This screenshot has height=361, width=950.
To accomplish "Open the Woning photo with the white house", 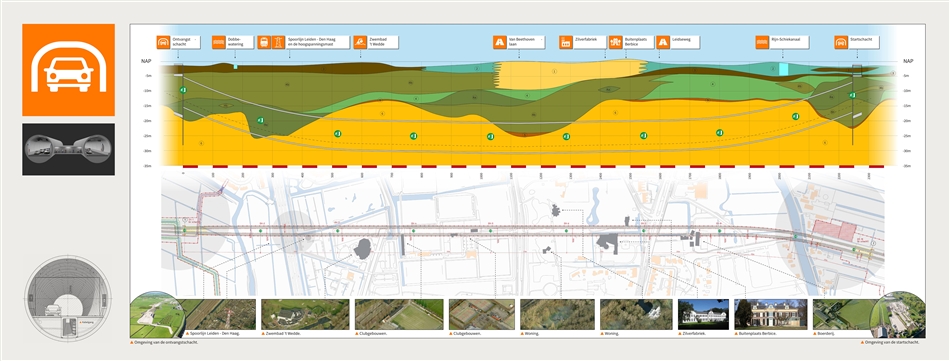I will pyautogui.click(x=636, y=314).
